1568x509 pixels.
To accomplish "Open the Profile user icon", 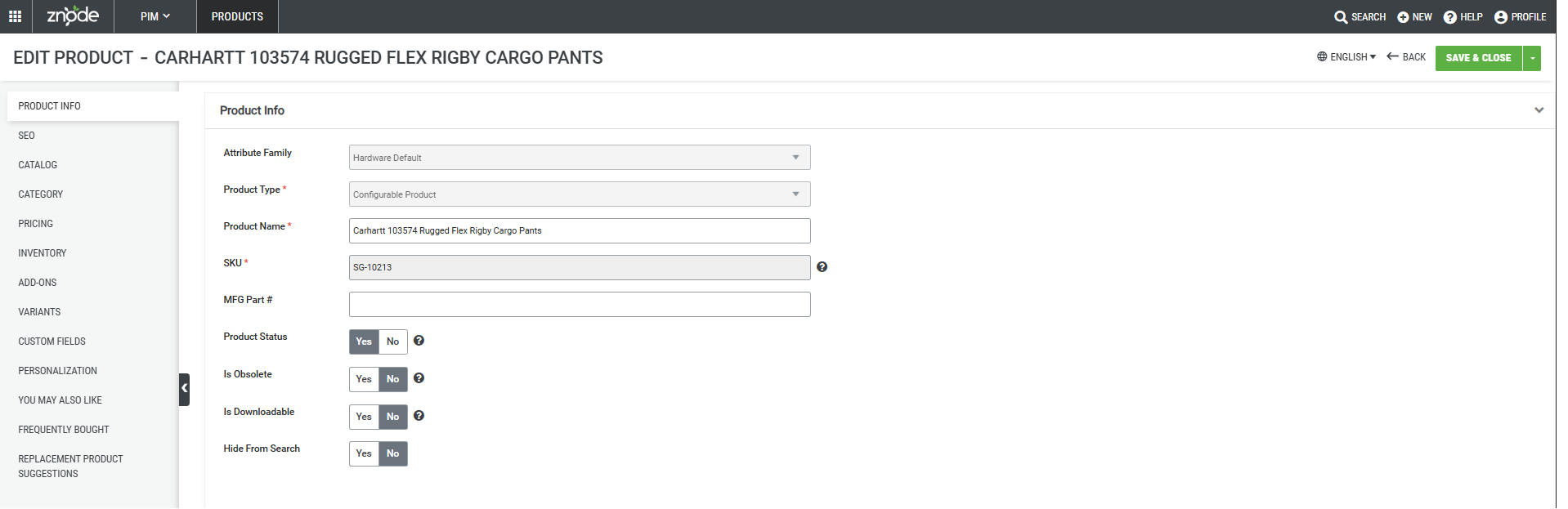I will pyautogui.click(x=1501, y=17).
